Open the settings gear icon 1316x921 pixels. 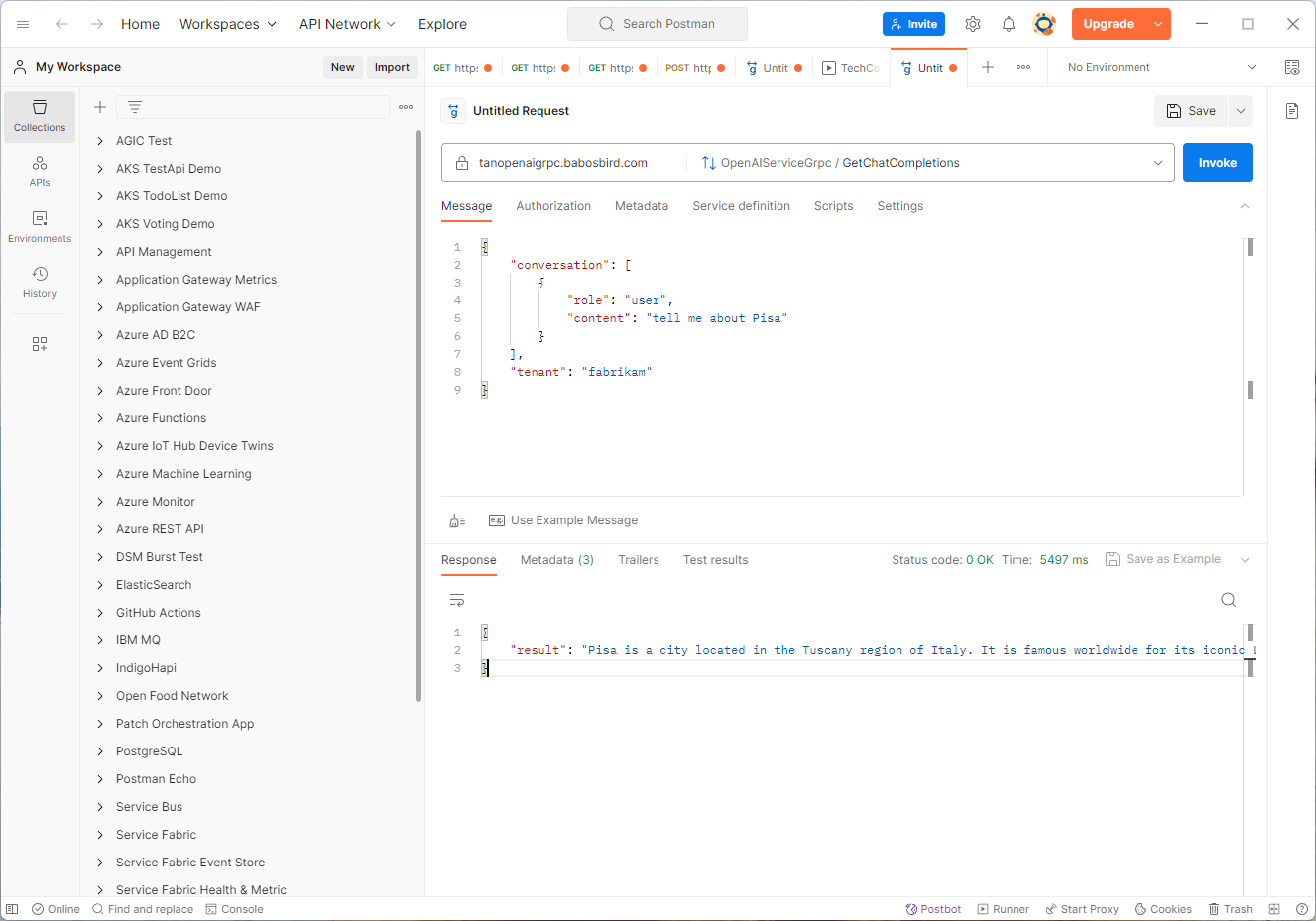973,24
